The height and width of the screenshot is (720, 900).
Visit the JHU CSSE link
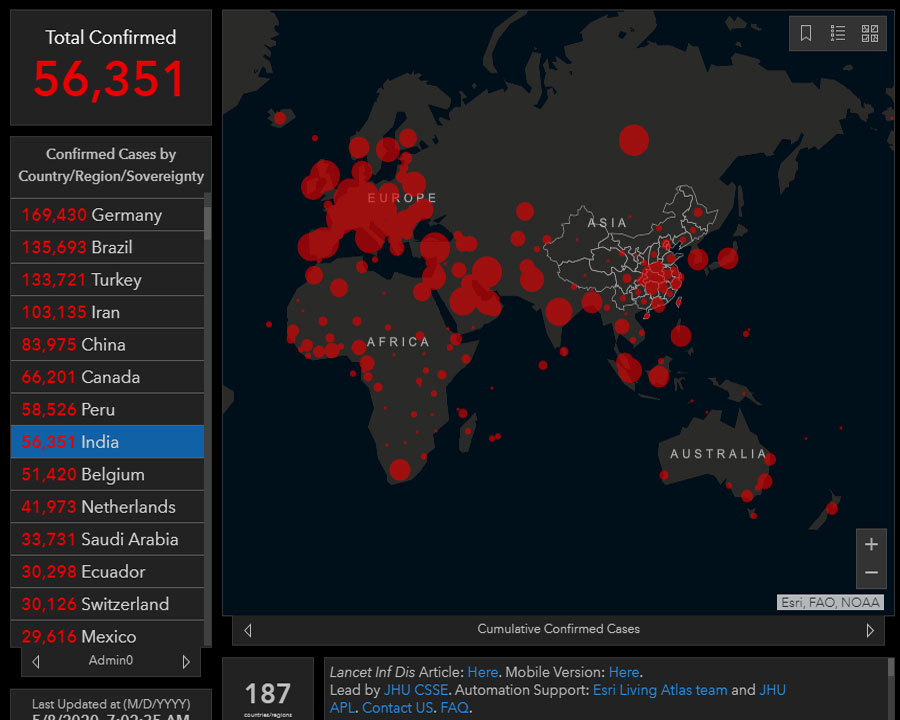coord(416,690)
